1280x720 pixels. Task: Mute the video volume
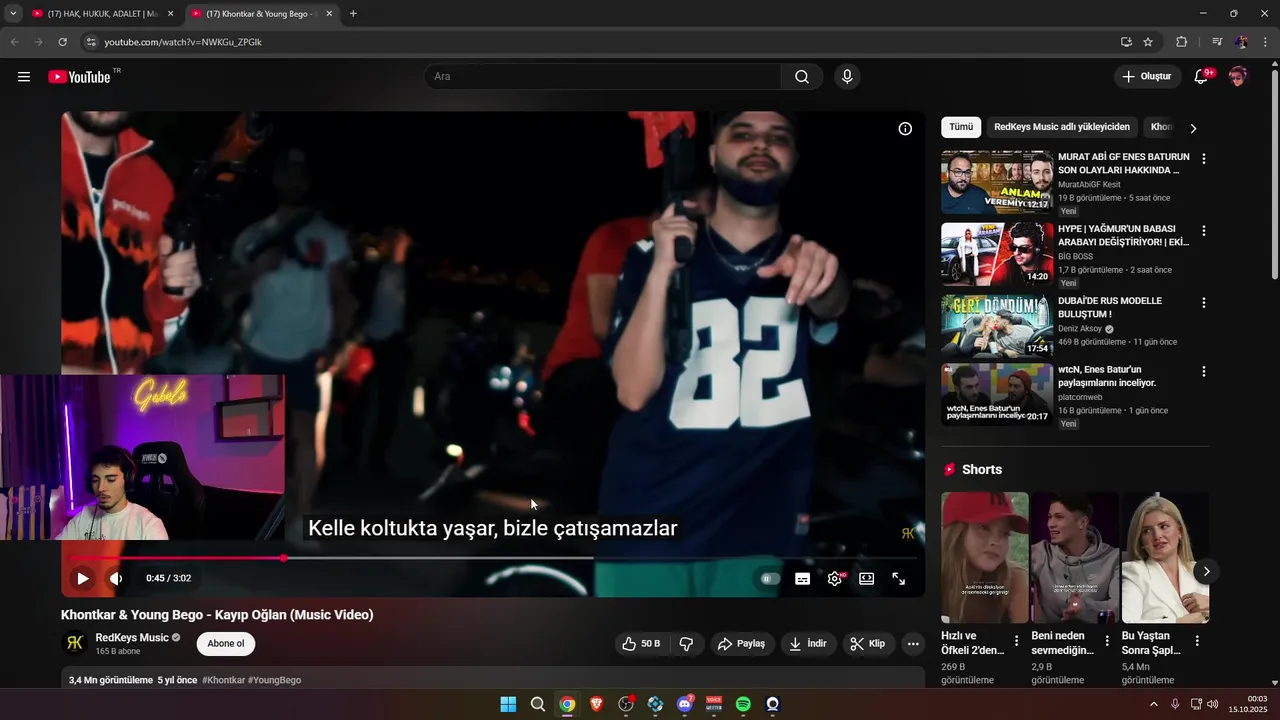(116, 578)
